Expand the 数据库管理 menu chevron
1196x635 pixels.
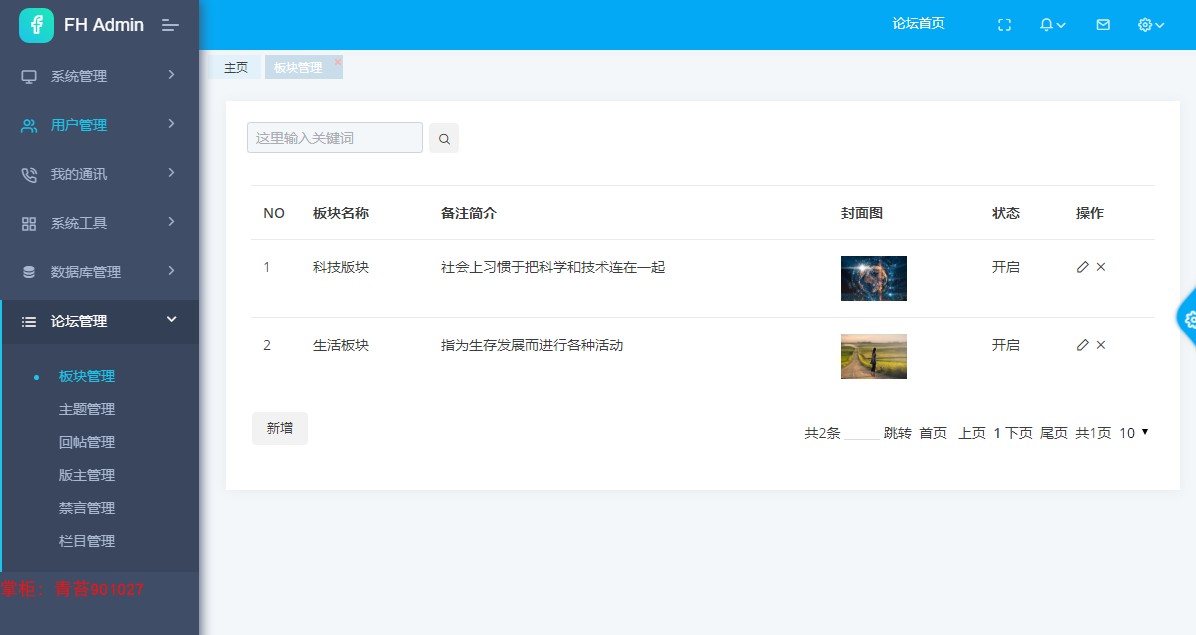(x=172, y=271)
